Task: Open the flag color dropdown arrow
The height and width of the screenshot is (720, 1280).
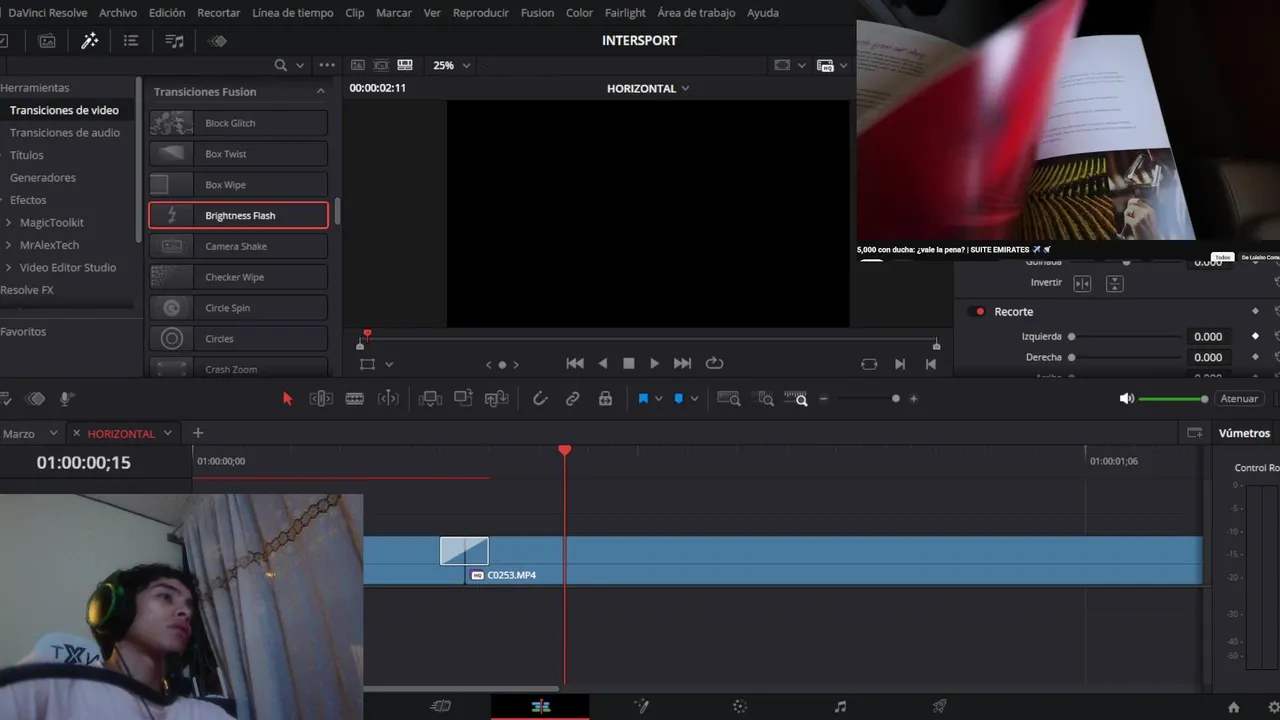Action: click(x=658, y=399)
